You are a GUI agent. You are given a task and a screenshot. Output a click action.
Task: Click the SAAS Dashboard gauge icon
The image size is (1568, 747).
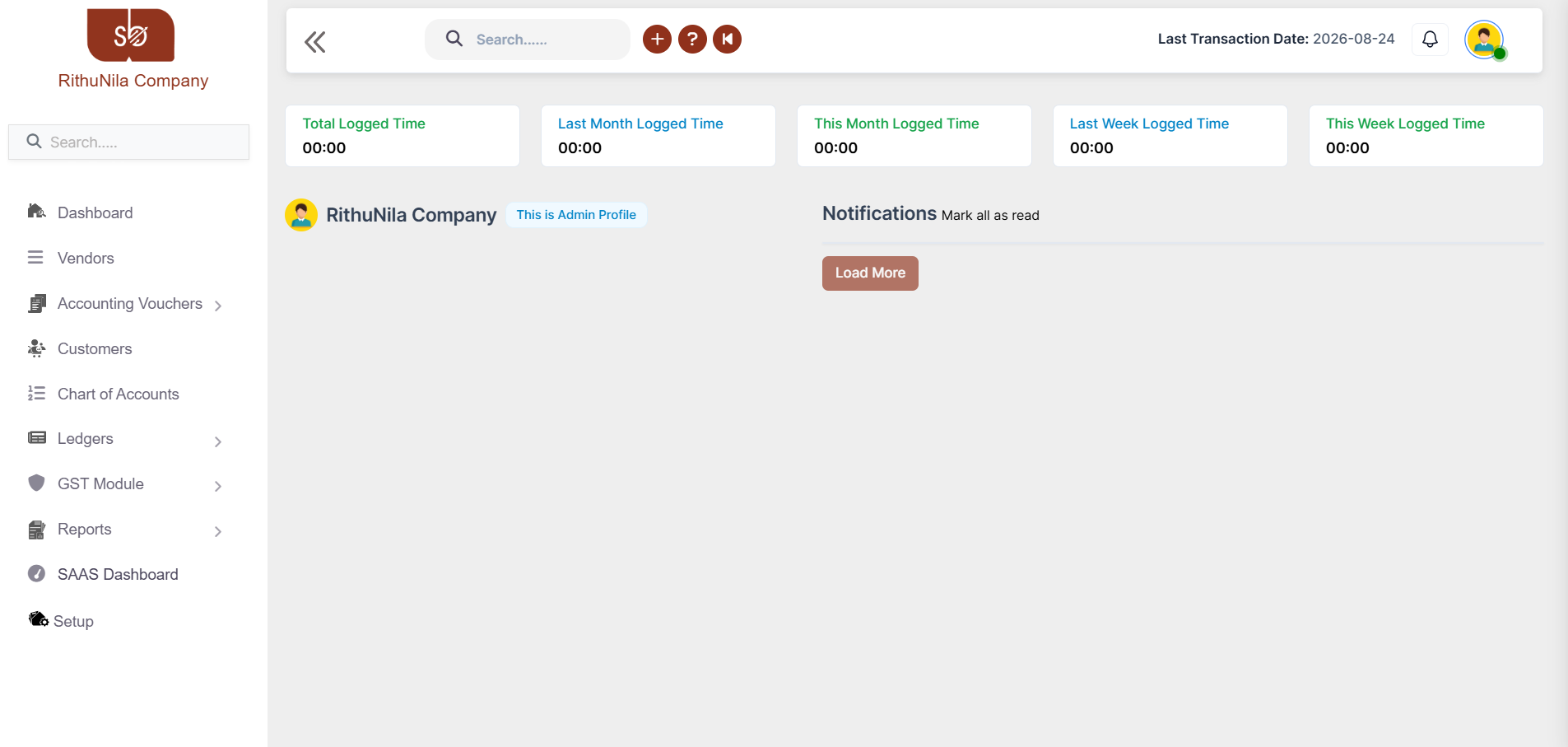[36, 573]
